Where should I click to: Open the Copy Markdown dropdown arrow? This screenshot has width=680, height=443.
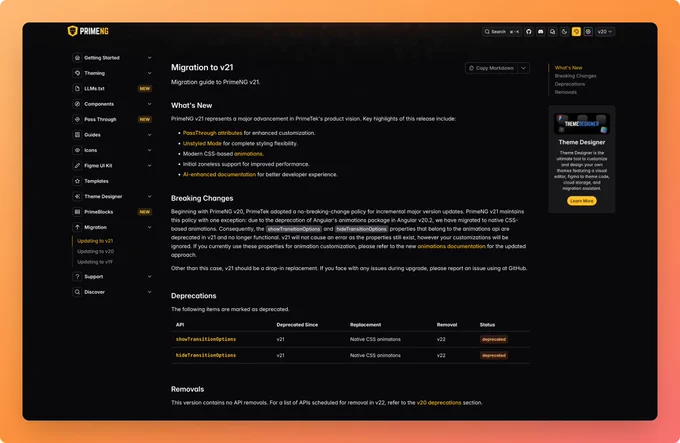click(523, 68)
